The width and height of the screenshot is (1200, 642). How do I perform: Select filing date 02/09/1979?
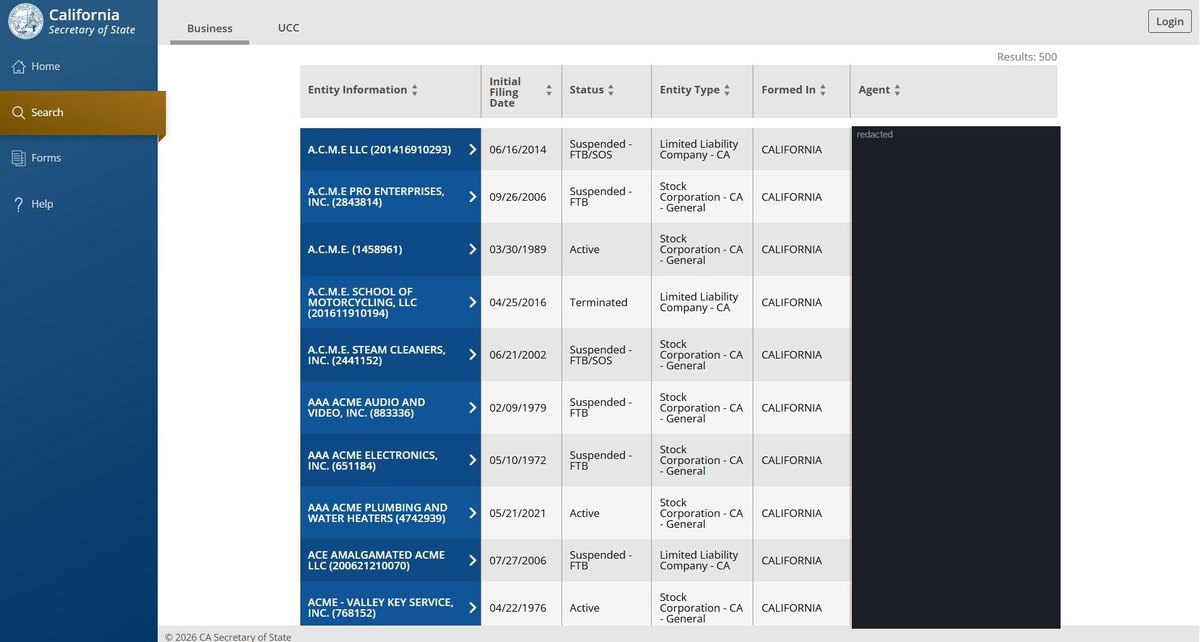[518, 408]
